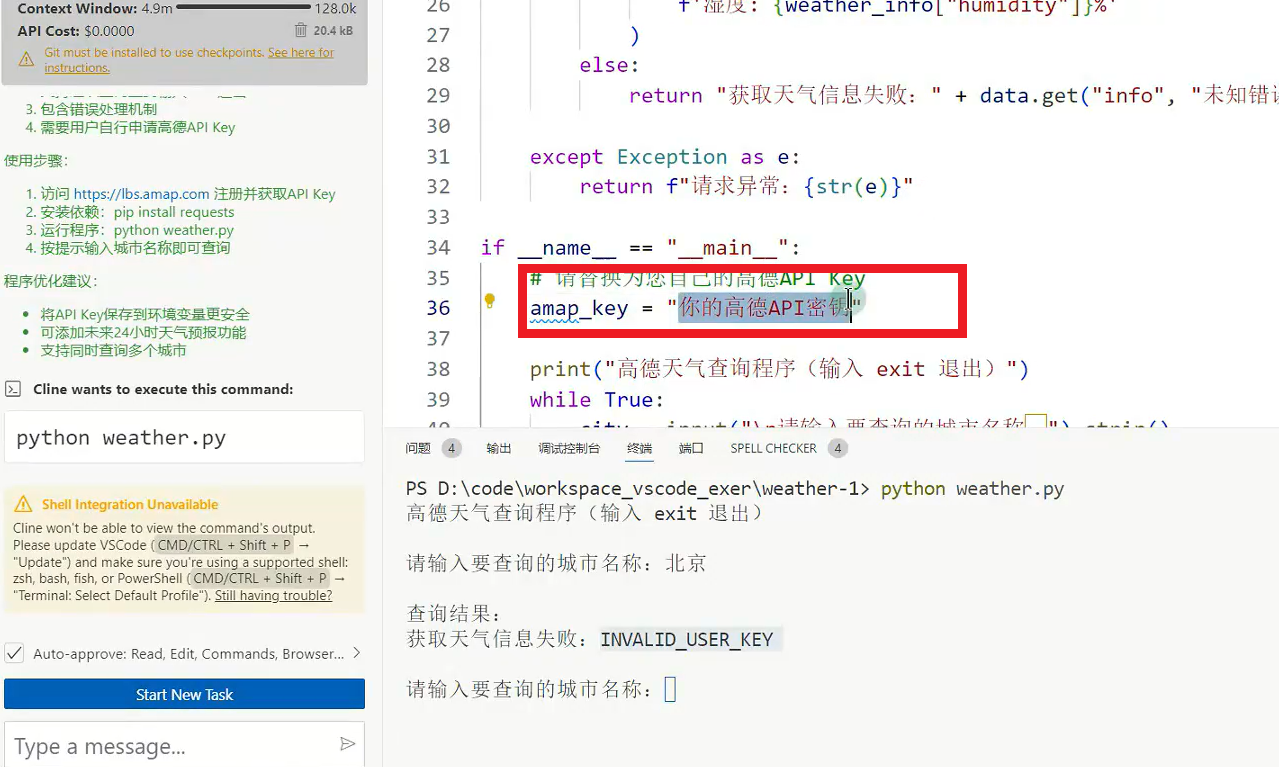The image size is (1279, 767).
Task: Click the 'while True:' code line
Action: tap(597, 399)
